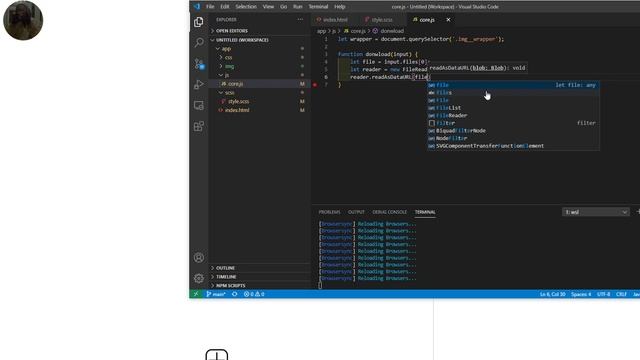Open core.js in the explorer tree

click(260, 84)
